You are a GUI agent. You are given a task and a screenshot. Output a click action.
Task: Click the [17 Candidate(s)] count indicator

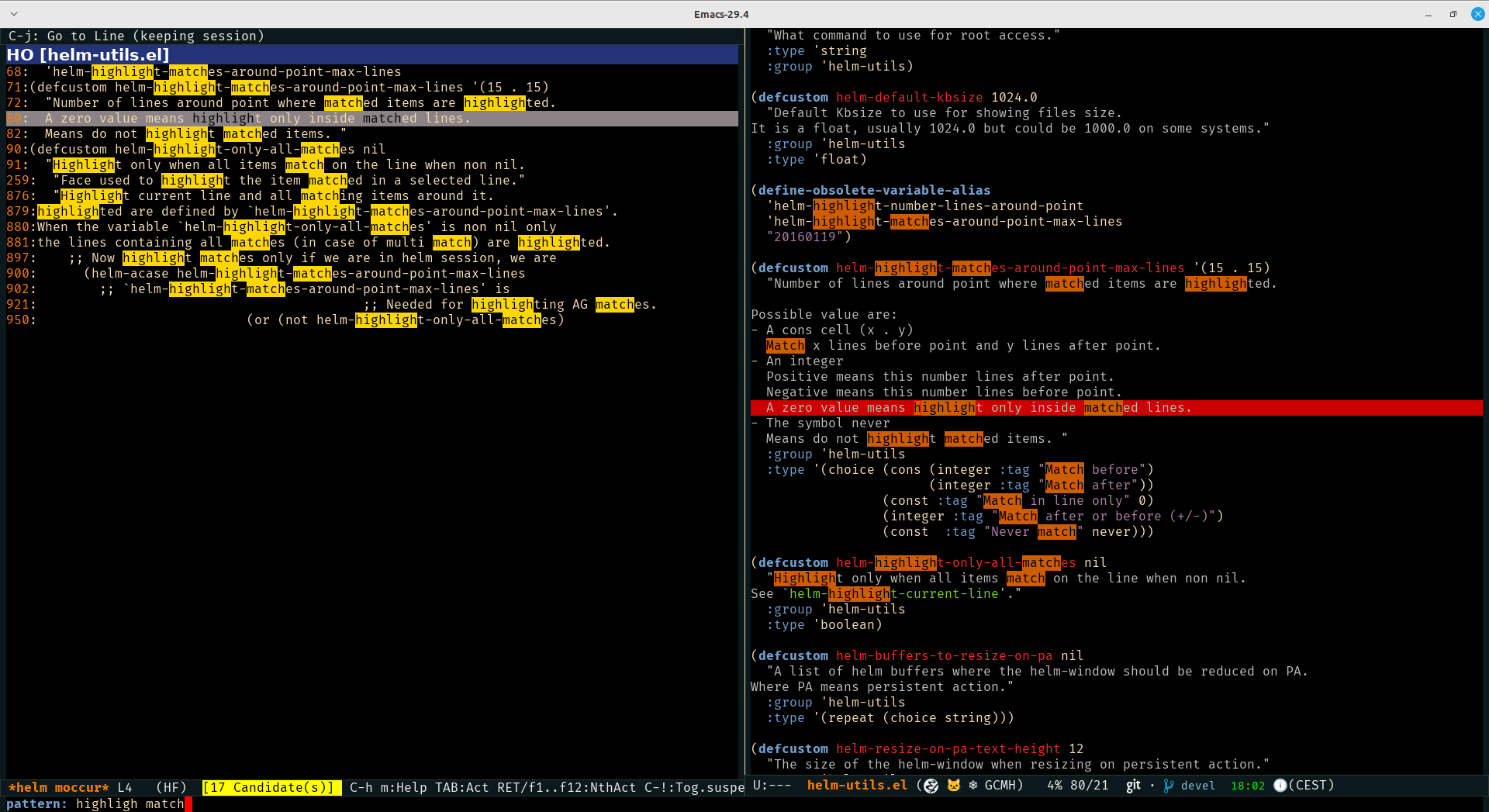pyautogui.click(x=271, y=787)
